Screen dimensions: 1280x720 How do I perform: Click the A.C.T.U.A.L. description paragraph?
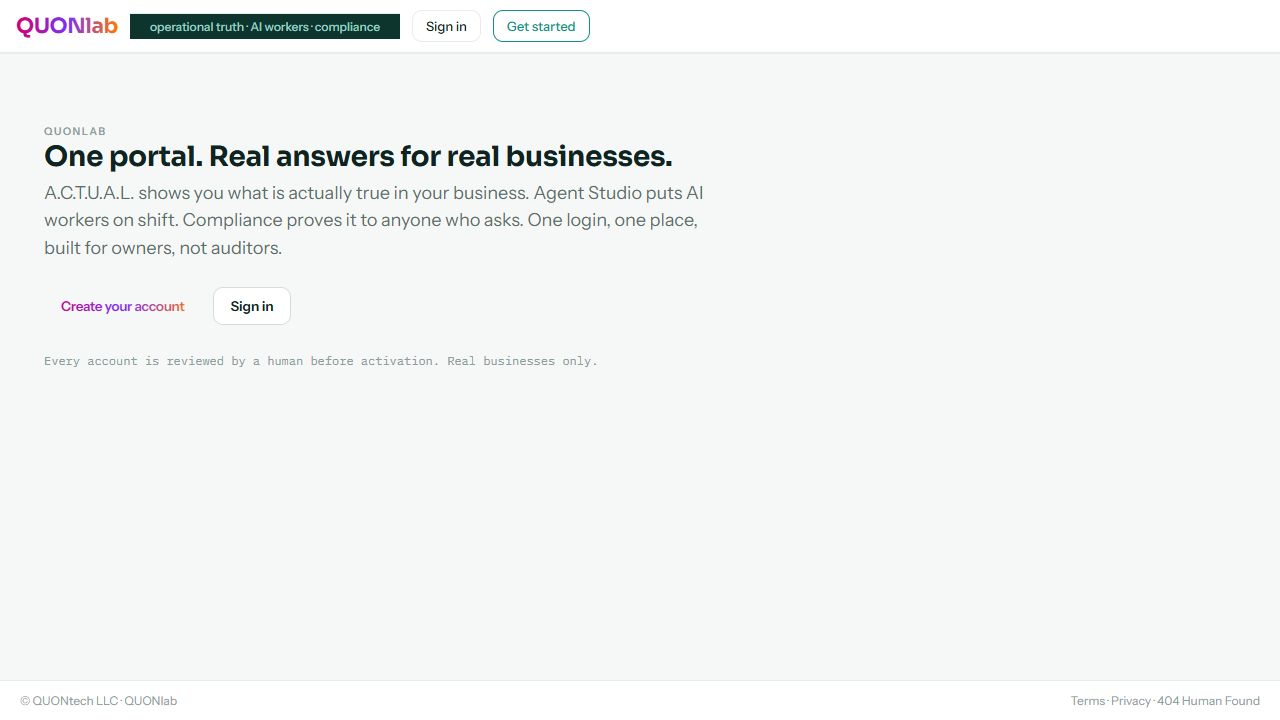[374, 220]
